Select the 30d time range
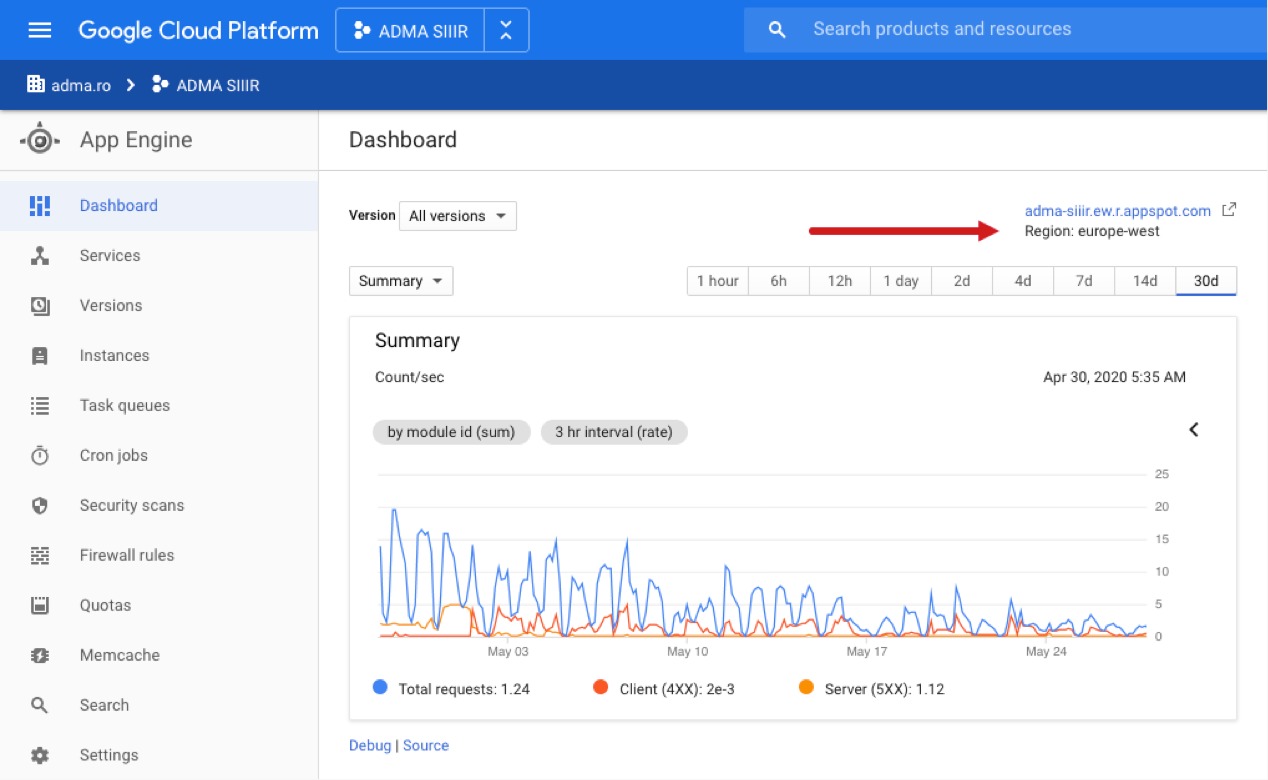This screenshot has width=1268, height=780. (x=1207, y=281)
